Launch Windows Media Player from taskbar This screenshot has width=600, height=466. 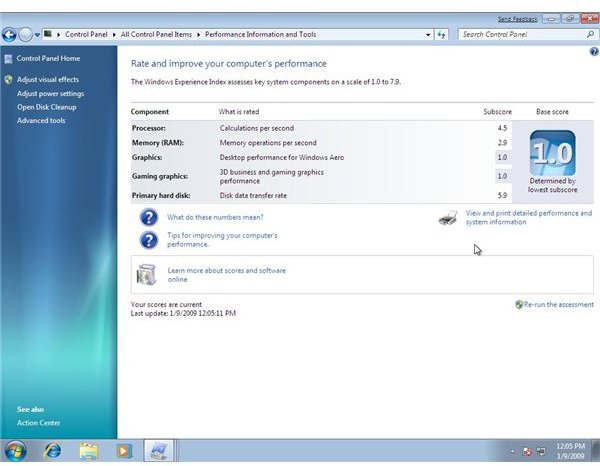pos(124,451)
